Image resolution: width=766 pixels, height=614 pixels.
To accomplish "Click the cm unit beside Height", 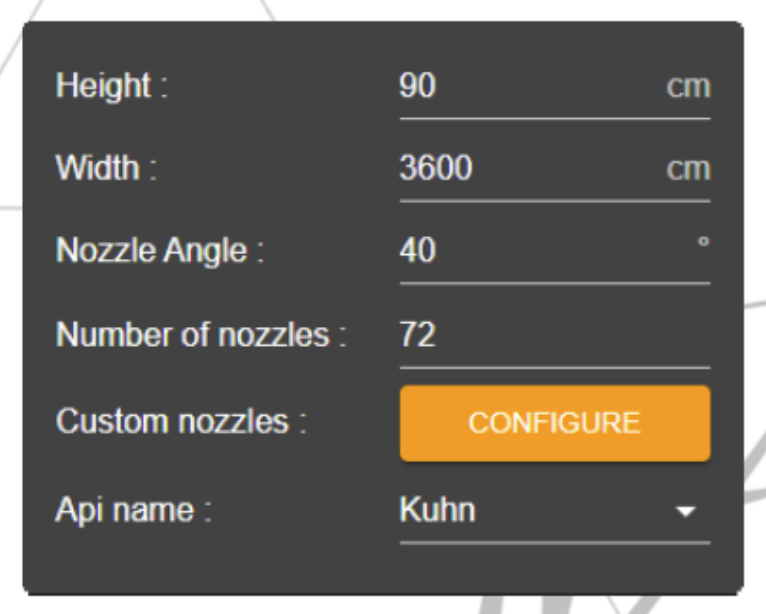I will click(x=688, y=86).
